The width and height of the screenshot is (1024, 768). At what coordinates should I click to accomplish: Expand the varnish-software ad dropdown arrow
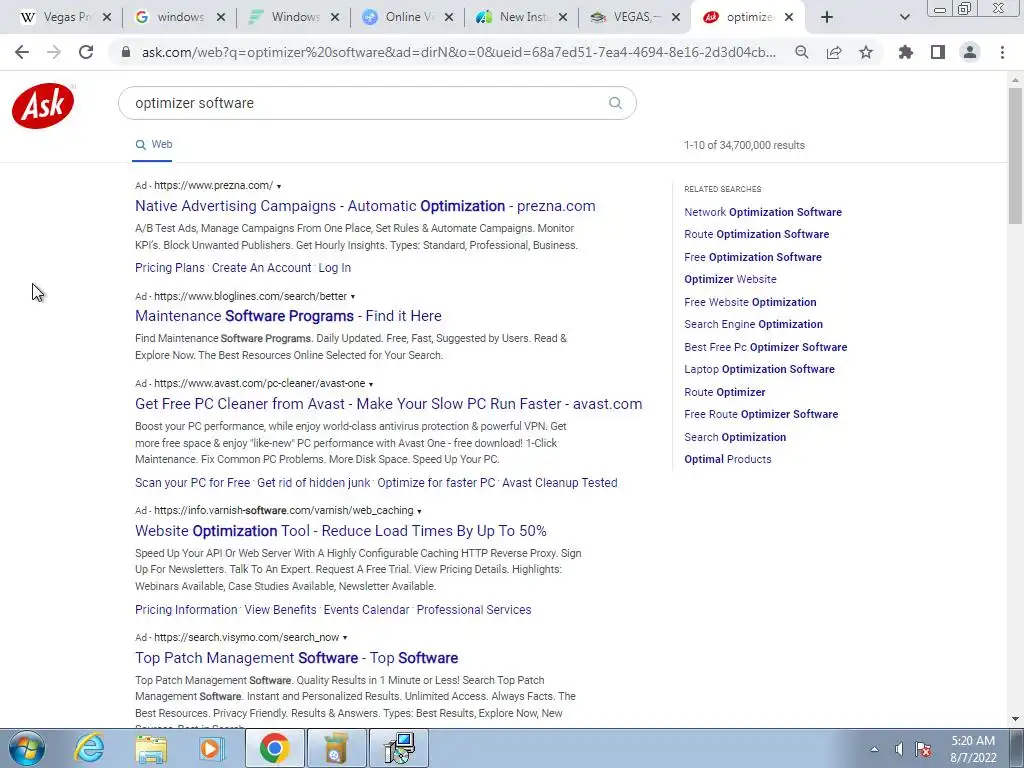[x=419, y=511]
